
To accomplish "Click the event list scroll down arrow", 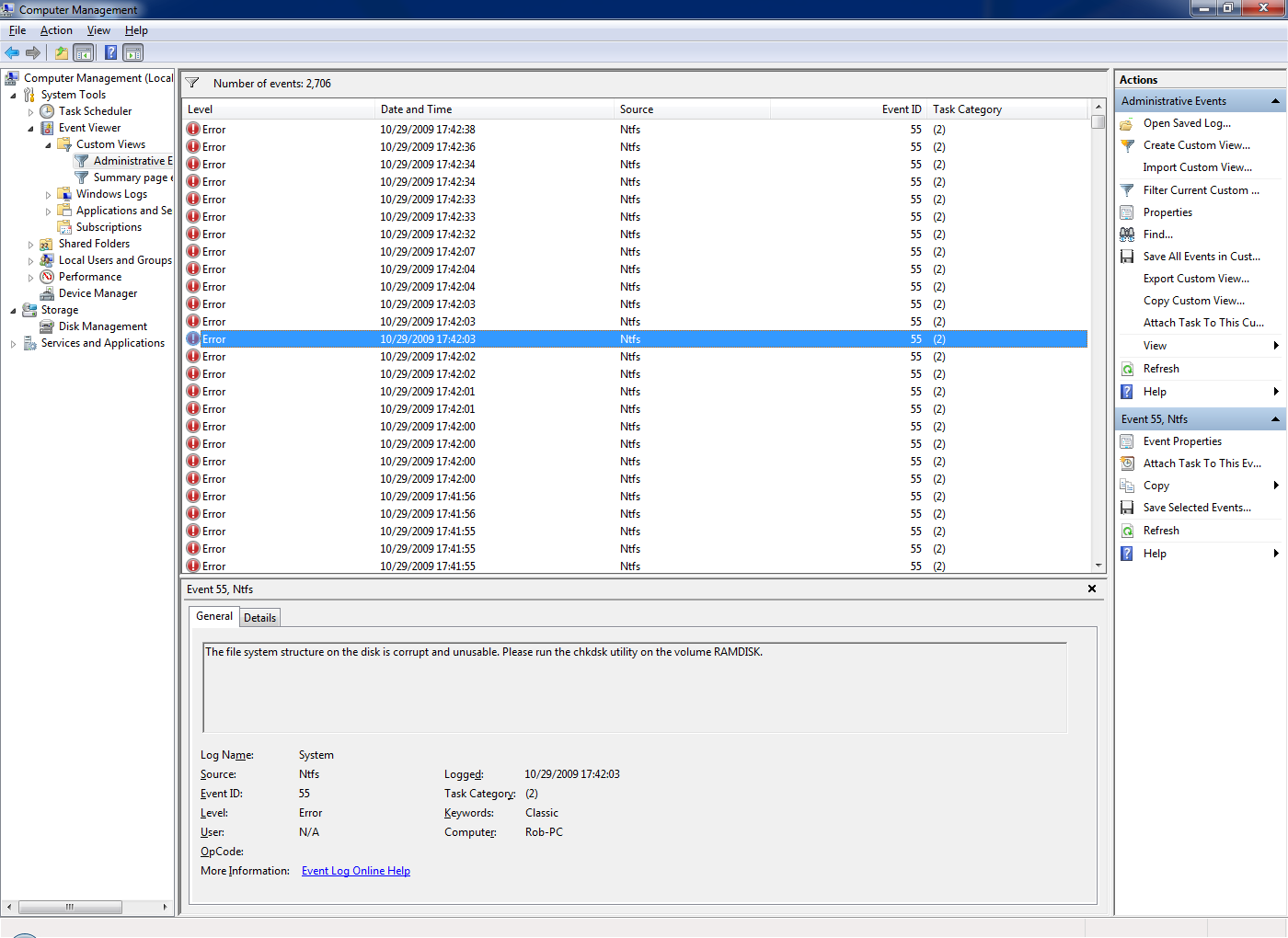I will point(1098,566).
